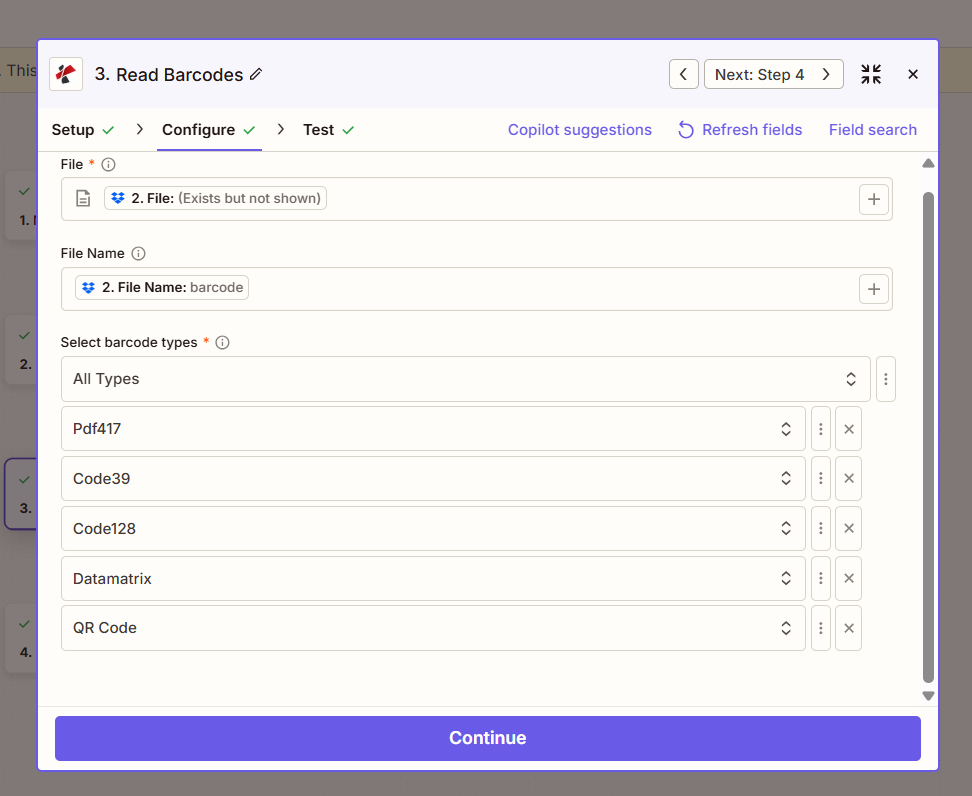Click Refresh fields

[x=740, y=130]
